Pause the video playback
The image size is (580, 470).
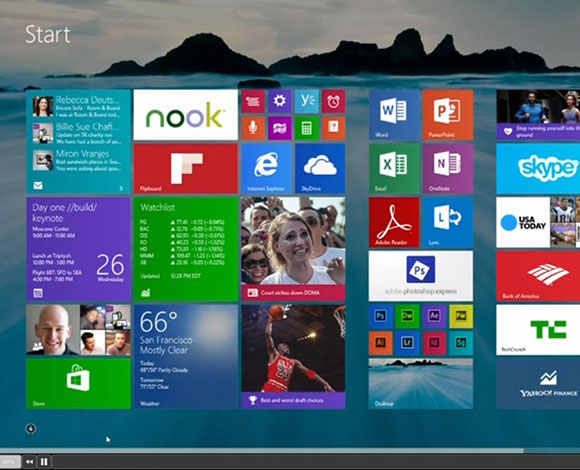coord(44,461)
